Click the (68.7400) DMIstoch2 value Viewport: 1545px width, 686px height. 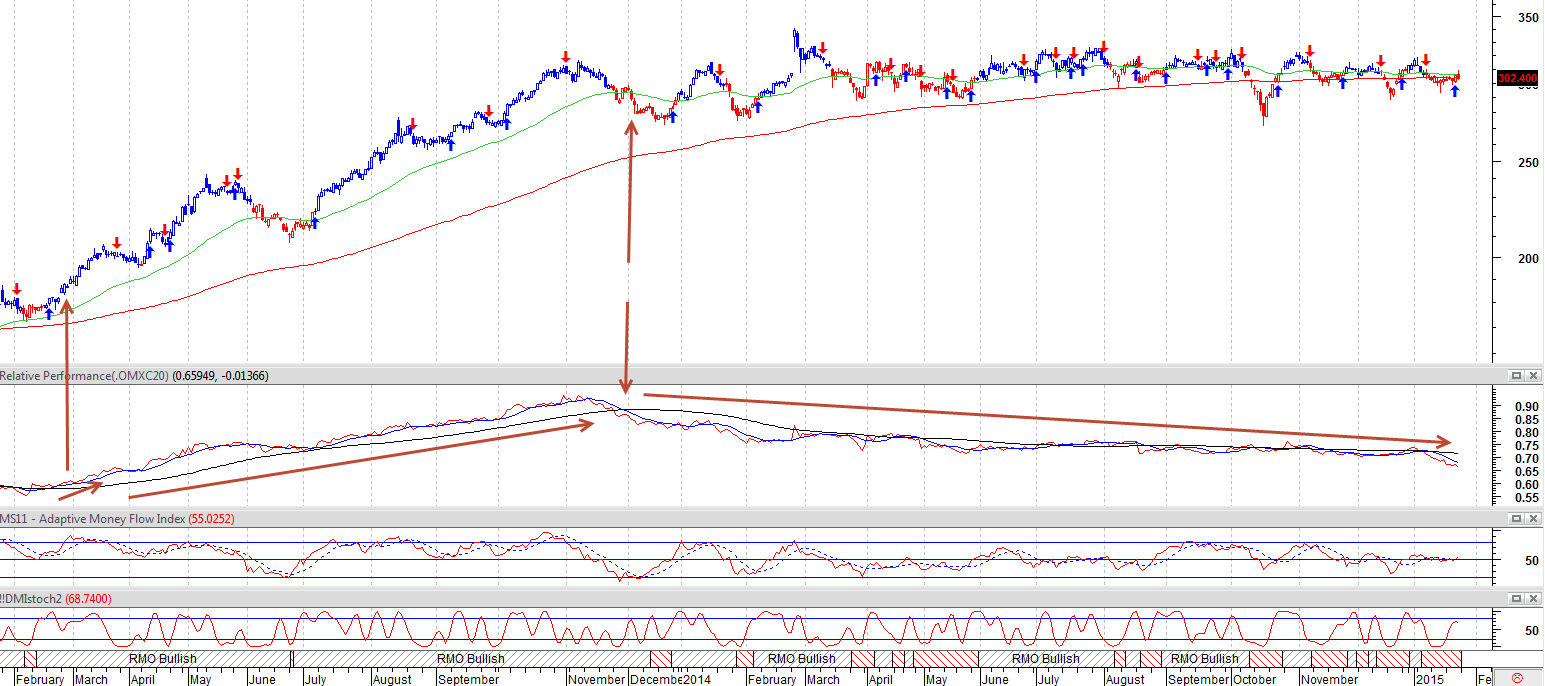coord(88,599)
